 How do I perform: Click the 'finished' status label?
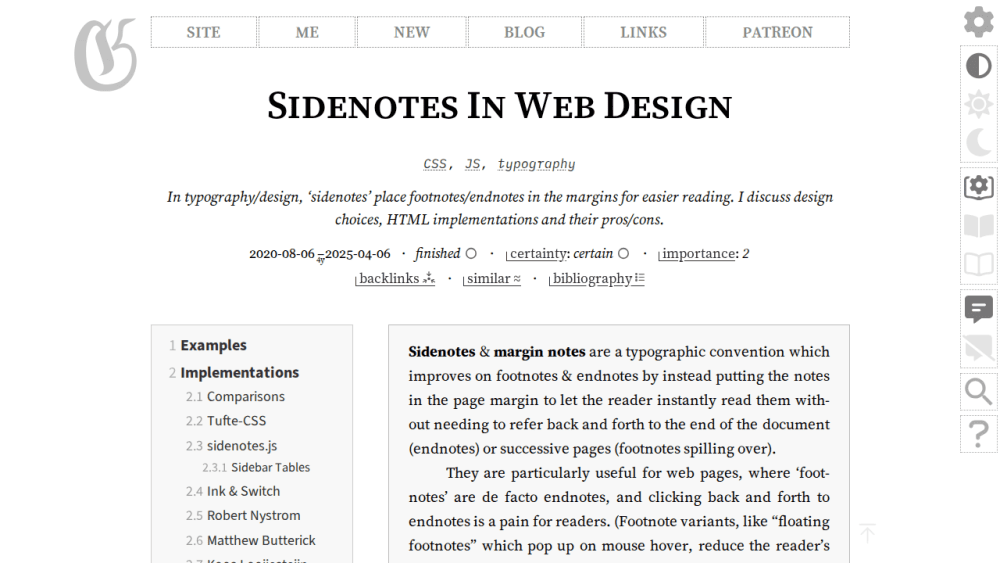tap(438, 254)
